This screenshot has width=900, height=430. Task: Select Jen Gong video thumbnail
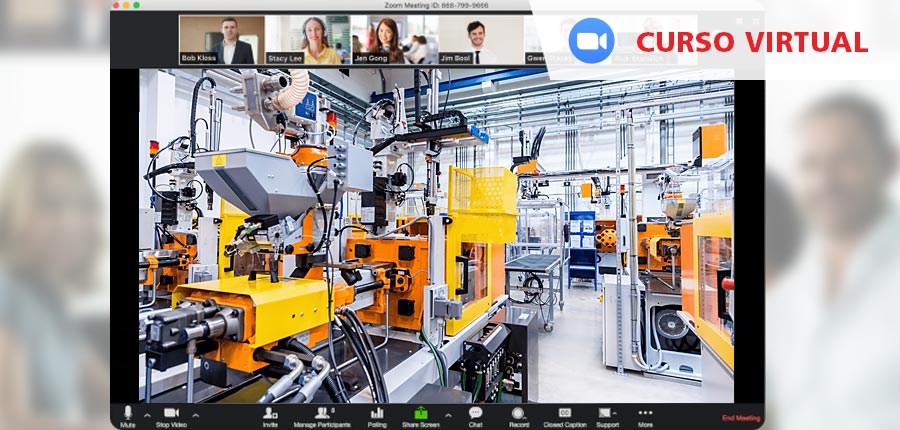coord(394,40)
